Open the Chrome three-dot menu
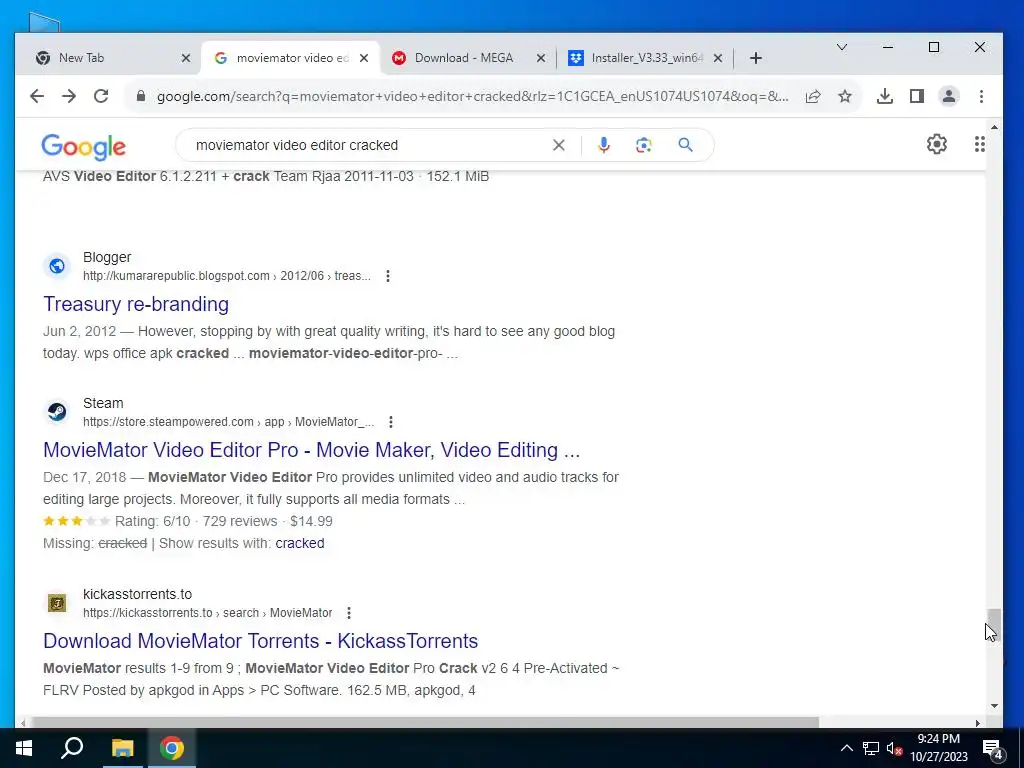The height and width of the screenshot is (768, 1024). point(982,97)
